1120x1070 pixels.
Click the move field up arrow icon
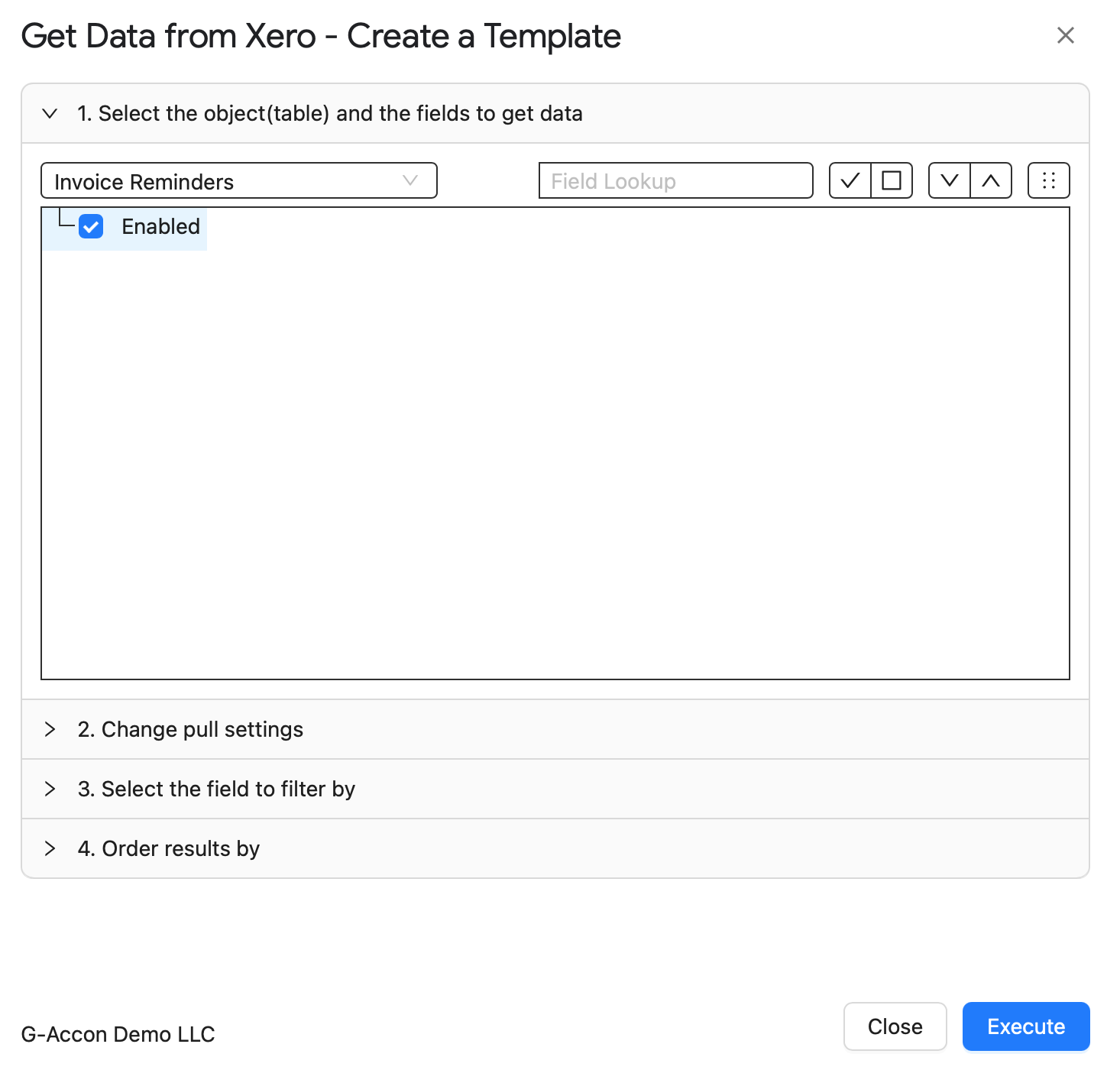click(991, 181)
